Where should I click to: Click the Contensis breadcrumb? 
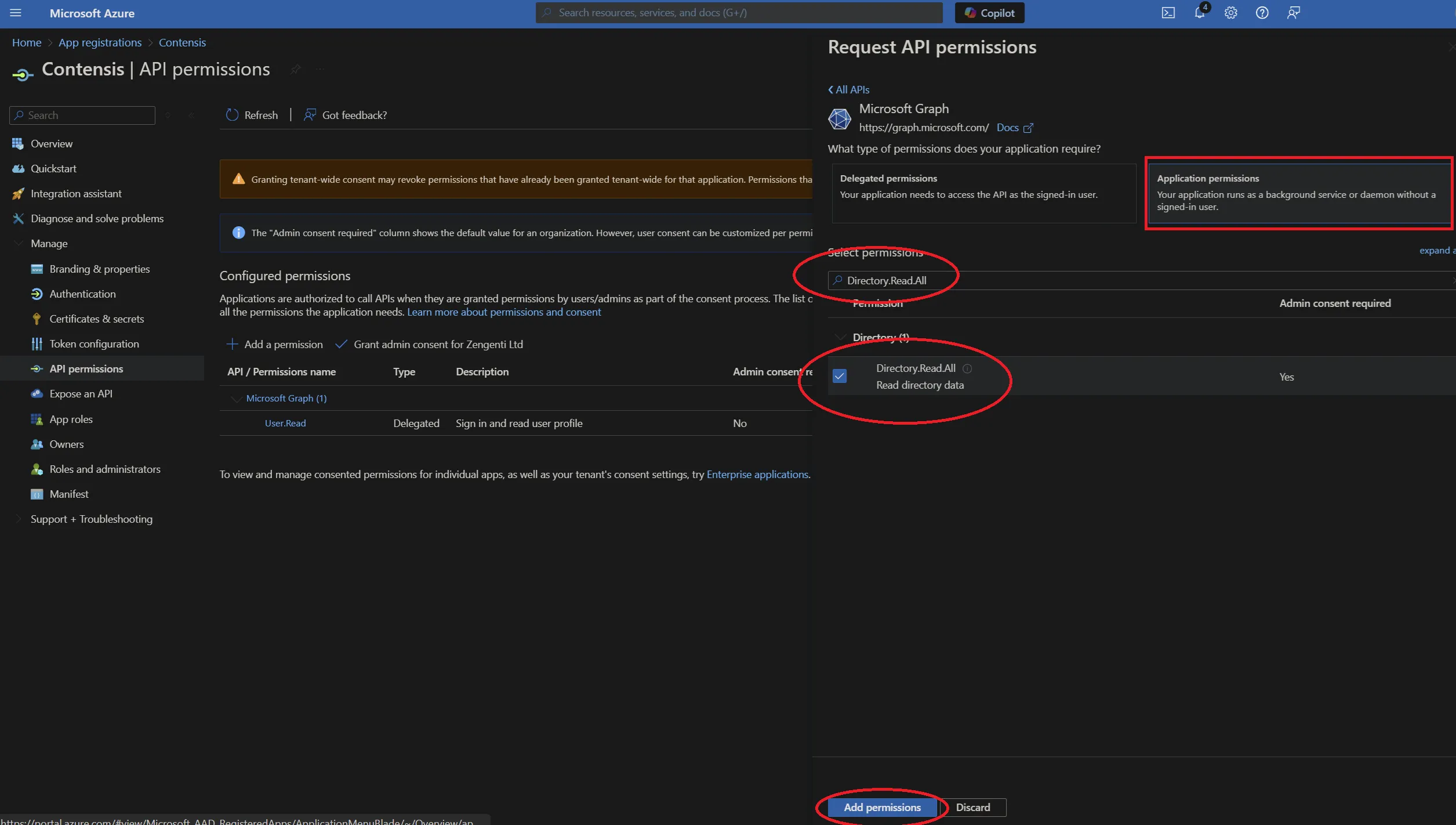(182, 42)
